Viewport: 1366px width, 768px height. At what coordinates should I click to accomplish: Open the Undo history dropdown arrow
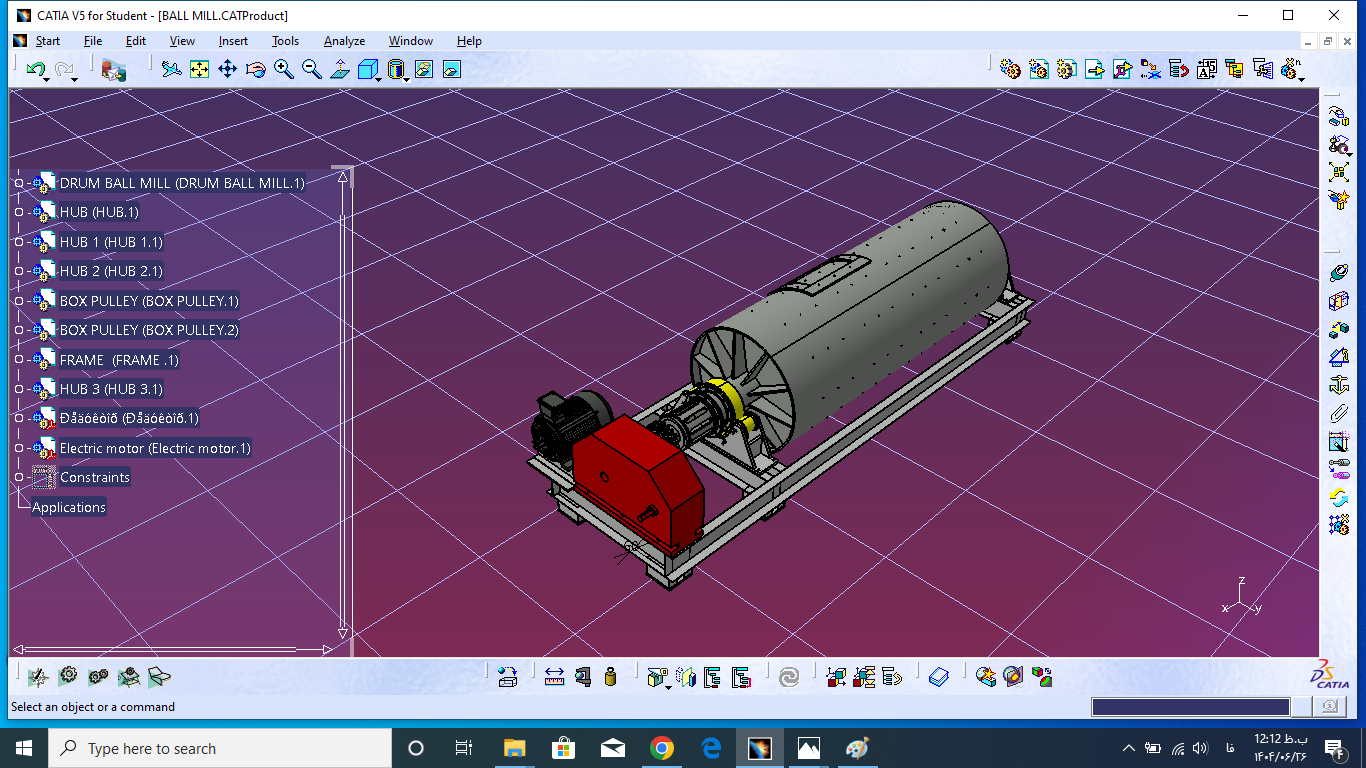(46, 78)
